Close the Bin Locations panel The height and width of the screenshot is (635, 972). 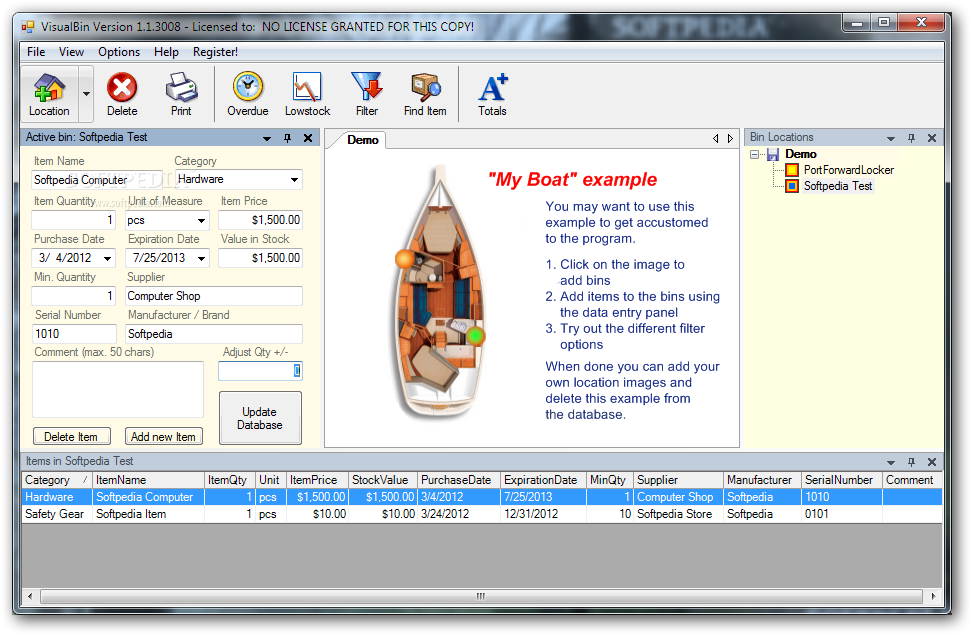(x=932, y=138)
